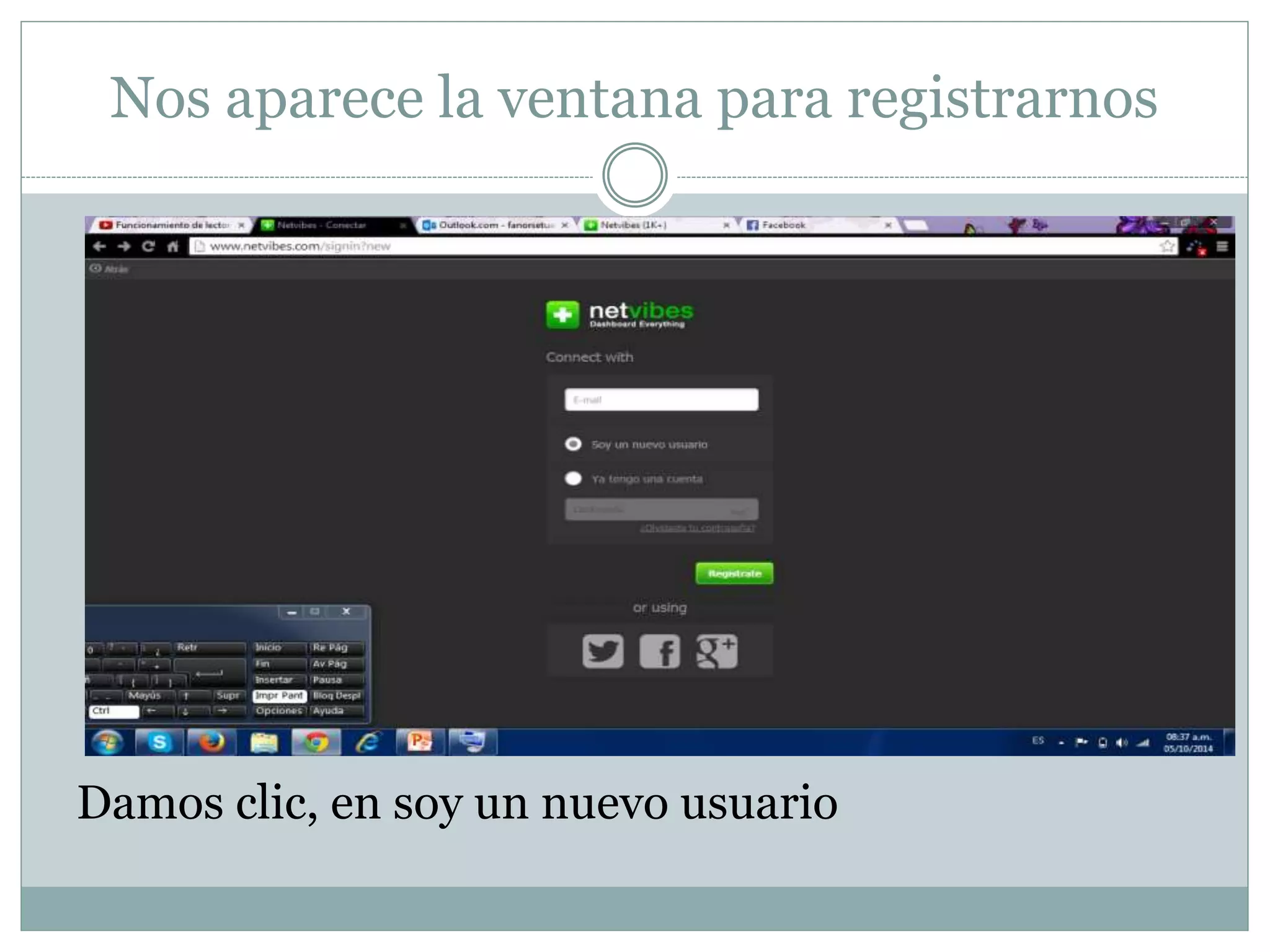Click the network signal tray icon
The height and width of the screenshot is (952, 1270).
pos(1143,743)
